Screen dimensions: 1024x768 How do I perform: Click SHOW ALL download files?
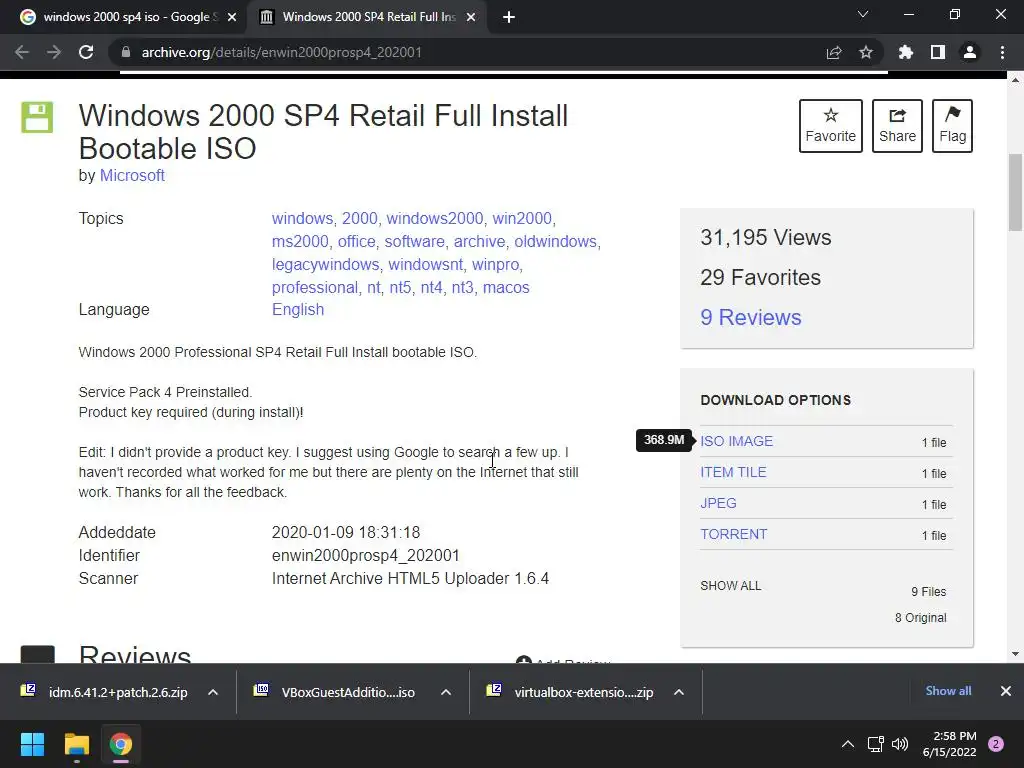click(x=731, y=586)
